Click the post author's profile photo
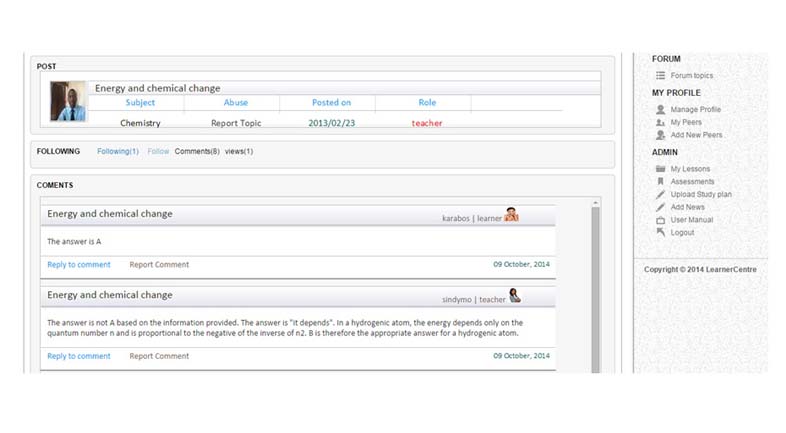Image resolution: width=786 pixels, height=433 pixels. pyautogui.click(x=69, y=101)
